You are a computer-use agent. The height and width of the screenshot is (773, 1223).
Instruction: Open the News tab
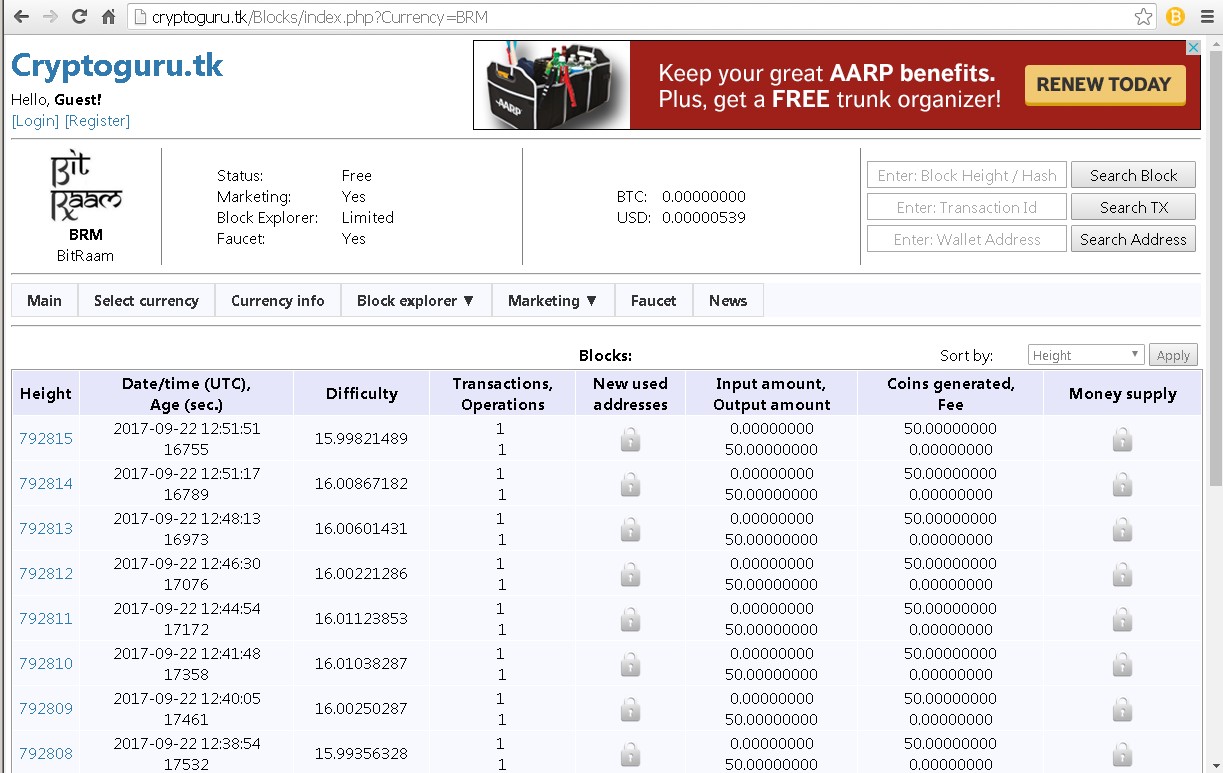click(x=728, y=300)
